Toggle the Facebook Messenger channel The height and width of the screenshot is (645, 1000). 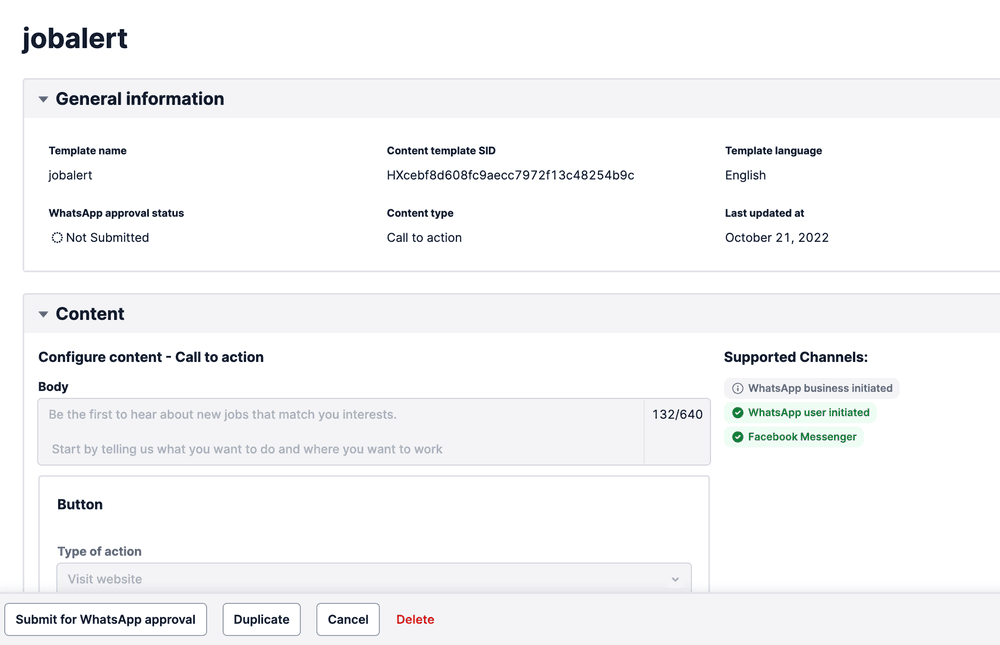794,436
